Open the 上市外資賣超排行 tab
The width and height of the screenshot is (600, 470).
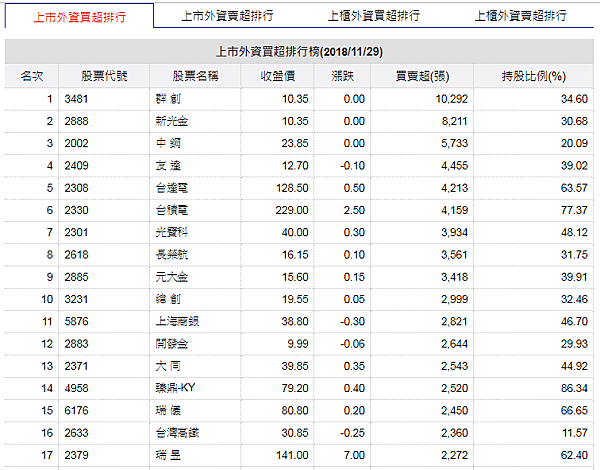tap(227, 16)
